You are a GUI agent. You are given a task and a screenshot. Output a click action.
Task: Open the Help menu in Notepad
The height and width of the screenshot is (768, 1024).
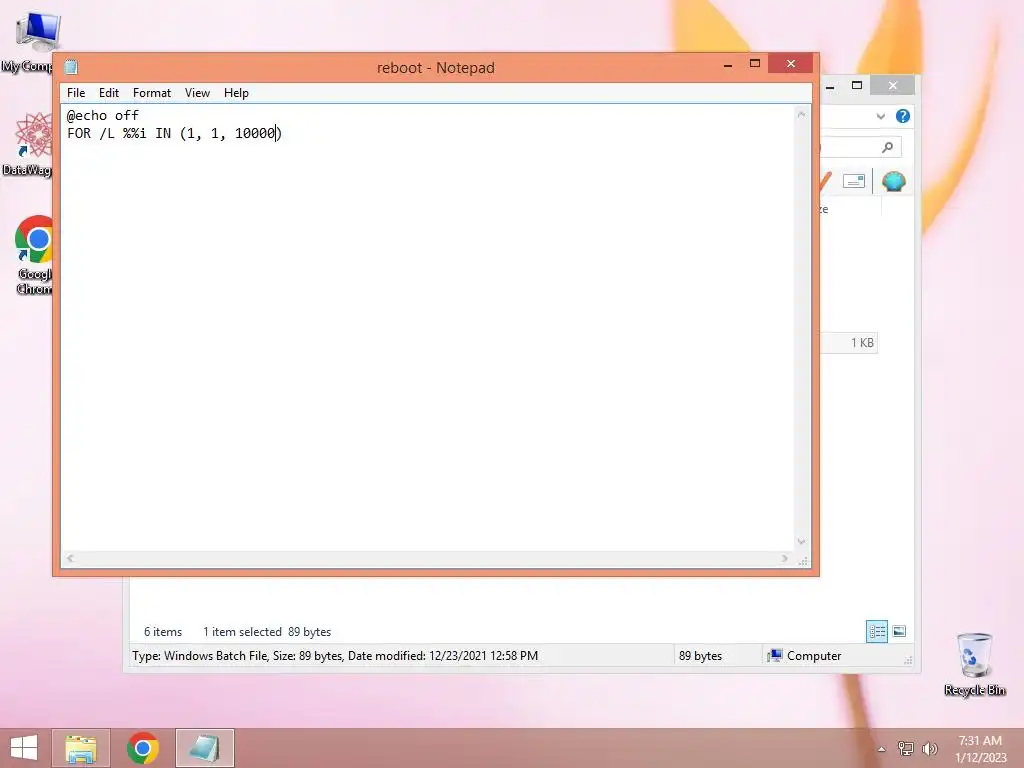click(236, 93)
